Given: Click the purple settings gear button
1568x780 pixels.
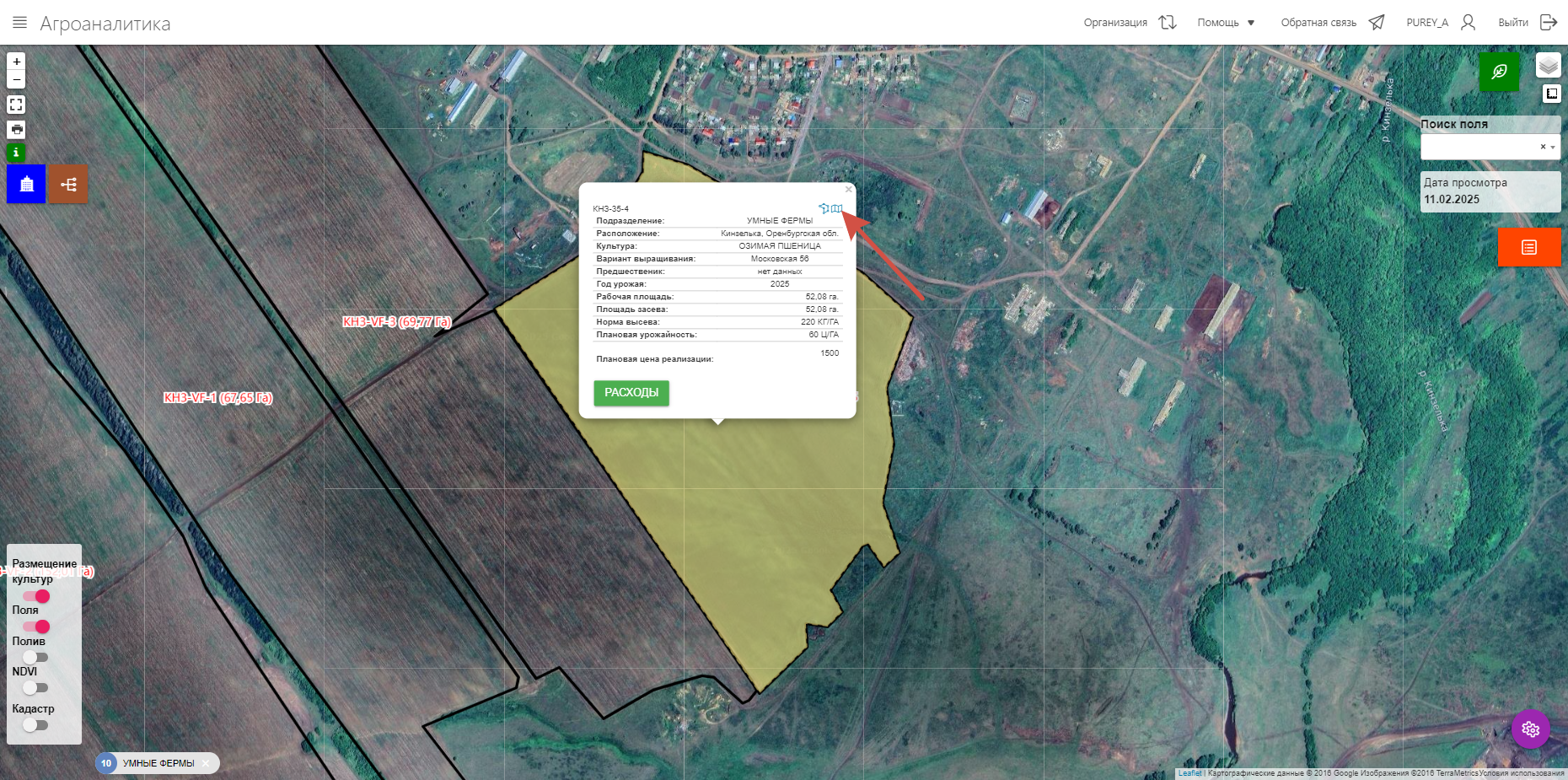Looking at the screenshot, I should click(x=1531, y=729).
